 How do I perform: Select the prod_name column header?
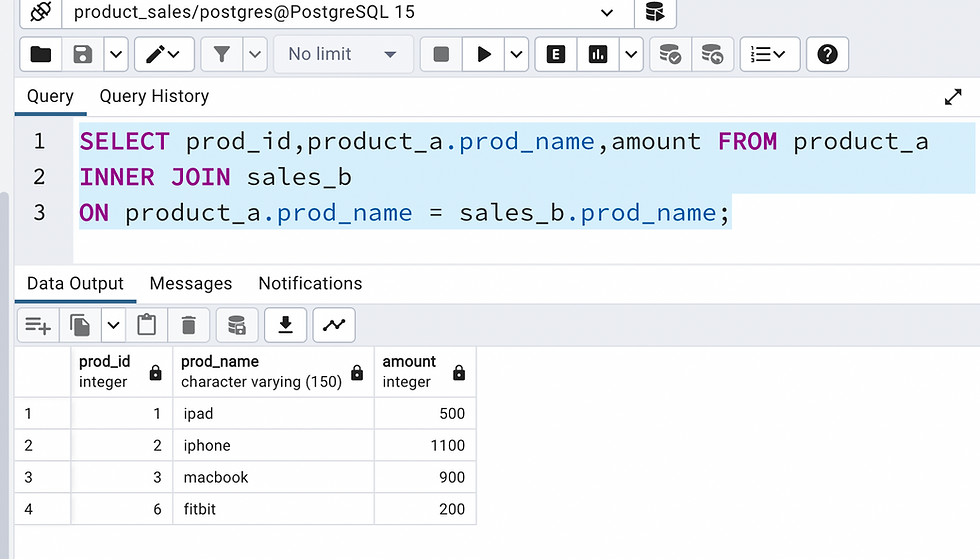[x=274, y=372]
